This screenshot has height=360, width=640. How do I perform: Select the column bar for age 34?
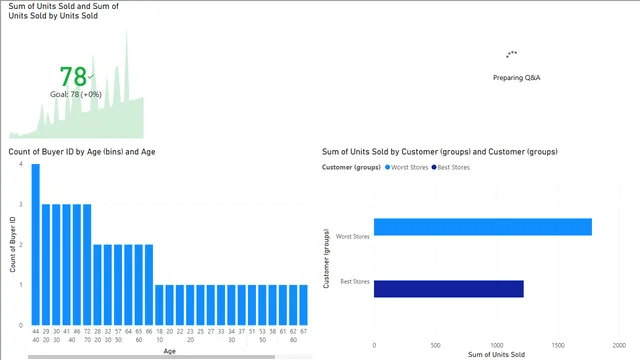click(231, 305)
